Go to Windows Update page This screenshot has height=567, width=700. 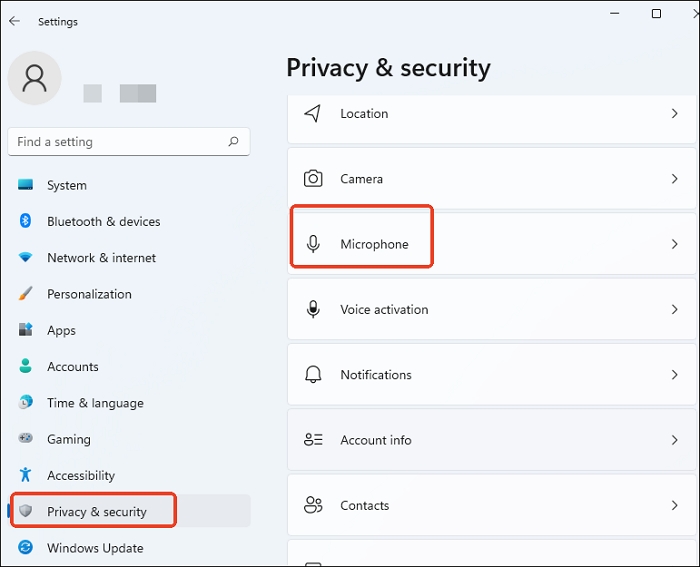(x=95, y=548)
